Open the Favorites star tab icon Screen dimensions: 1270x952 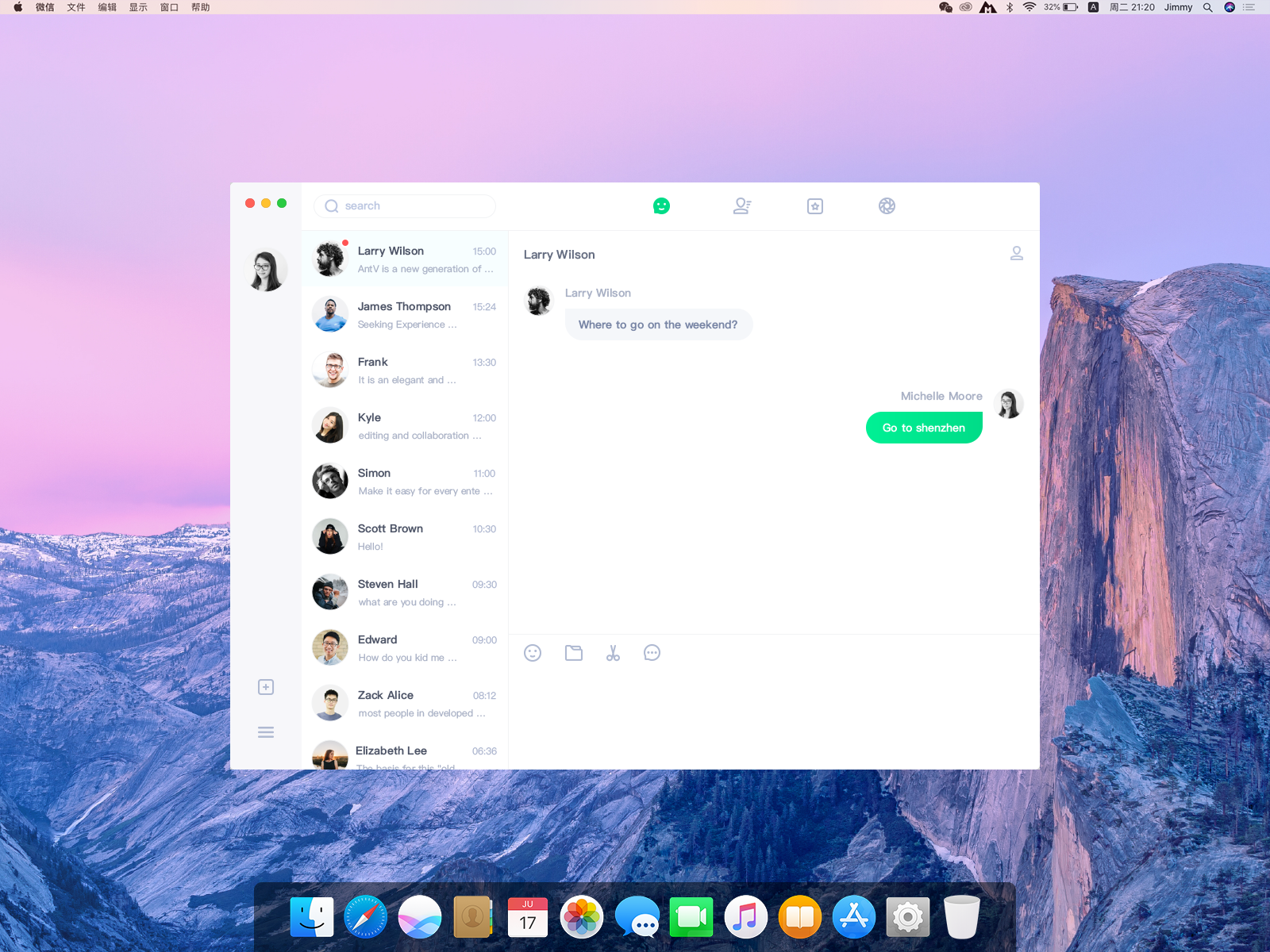pos(815,206)
